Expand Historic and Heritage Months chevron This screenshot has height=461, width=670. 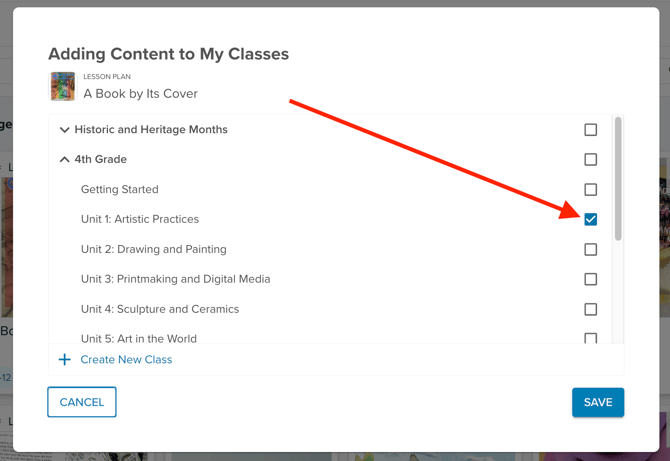[x=64, y=129]
